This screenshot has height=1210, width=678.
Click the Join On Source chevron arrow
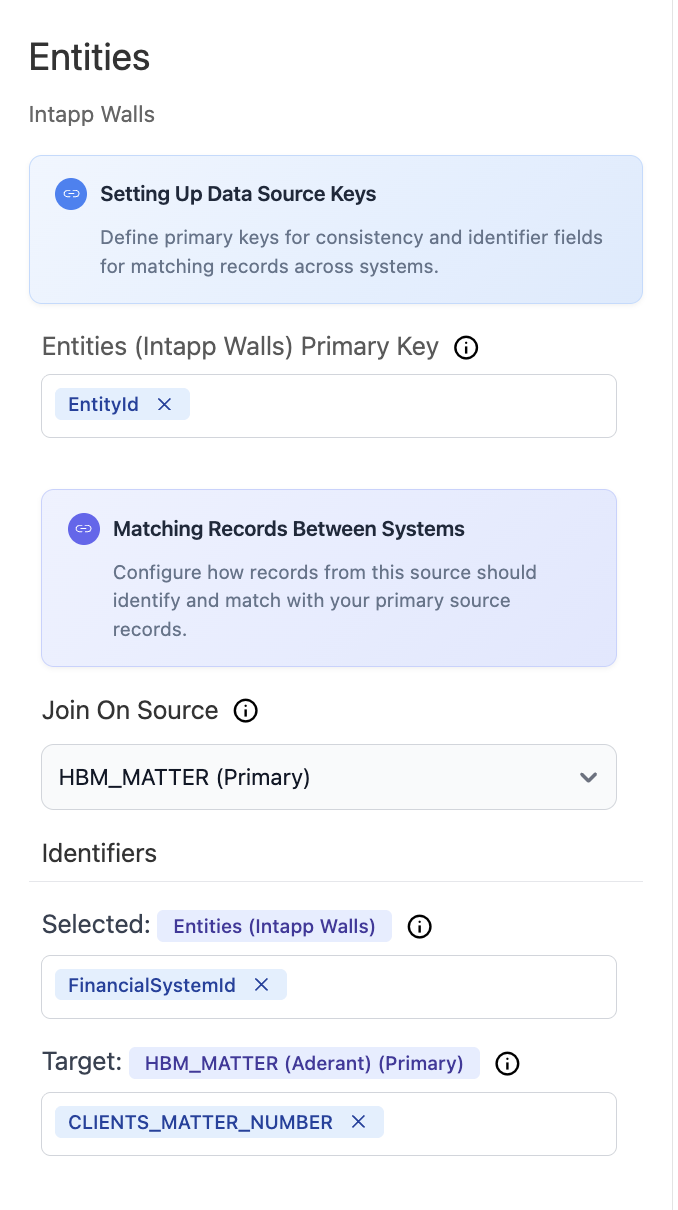click(588, 777)
